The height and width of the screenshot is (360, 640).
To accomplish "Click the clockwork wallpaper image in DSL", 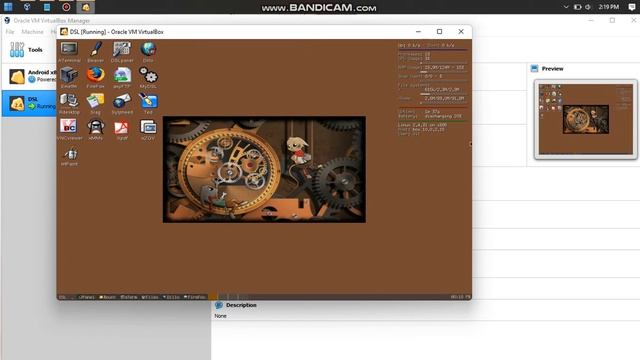I will coord(264,169).
